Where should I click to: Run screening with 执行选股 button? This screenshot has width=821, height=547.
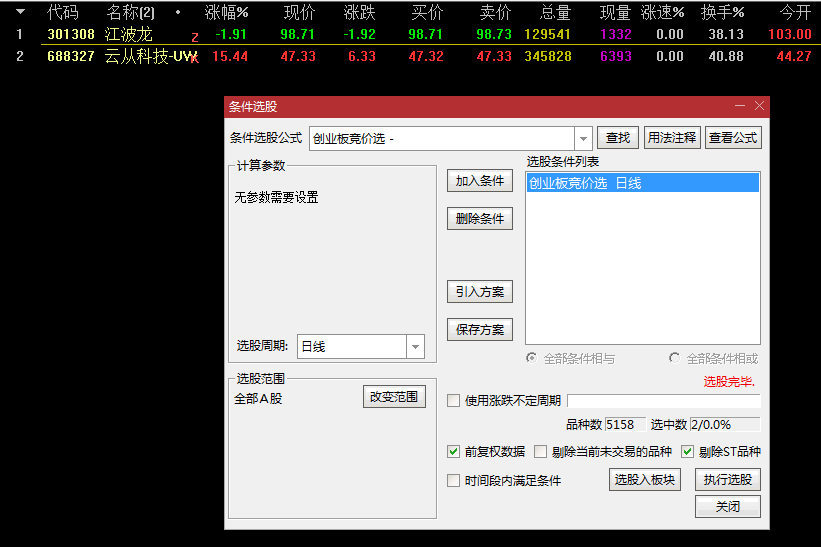(x=728, y=479)
